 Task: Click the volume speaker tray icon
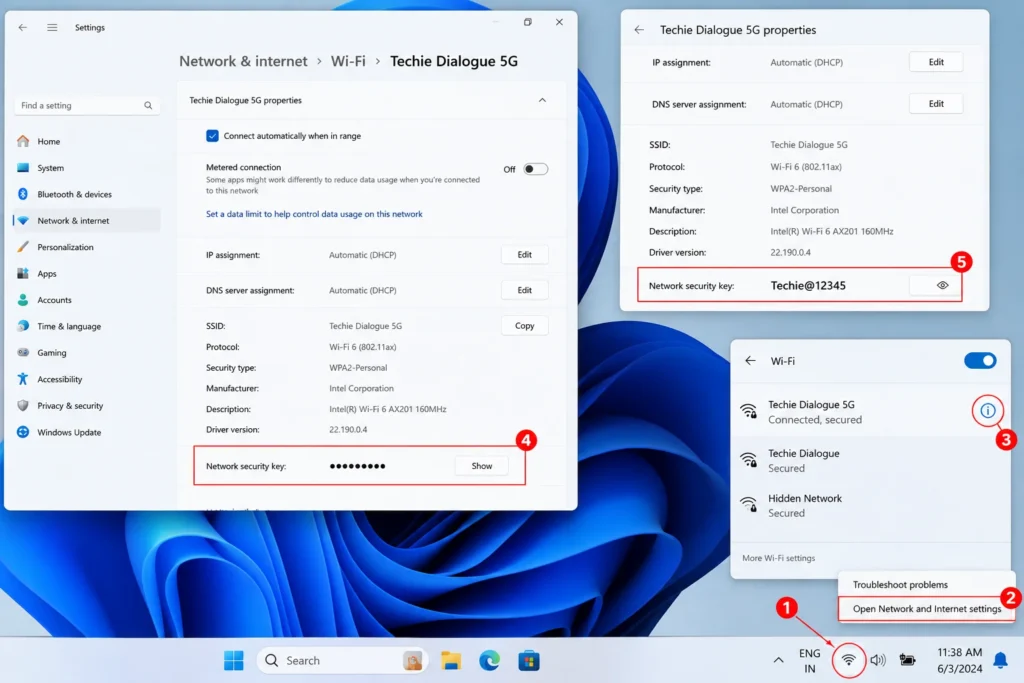pyautogui.click(x=878, y=661)
